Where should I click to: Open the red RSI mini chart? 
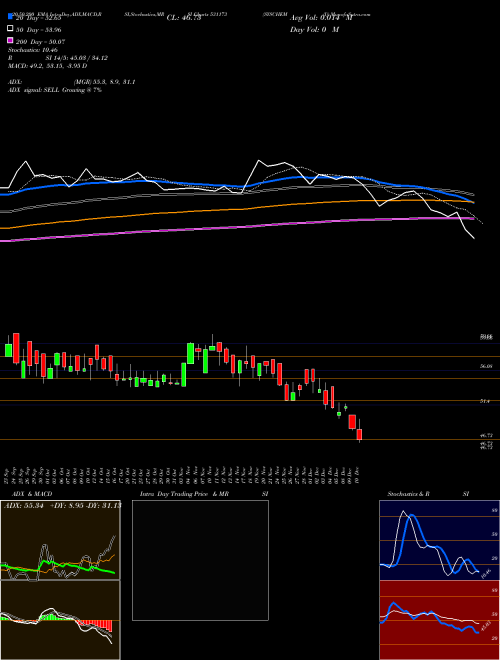coord(439,620)
